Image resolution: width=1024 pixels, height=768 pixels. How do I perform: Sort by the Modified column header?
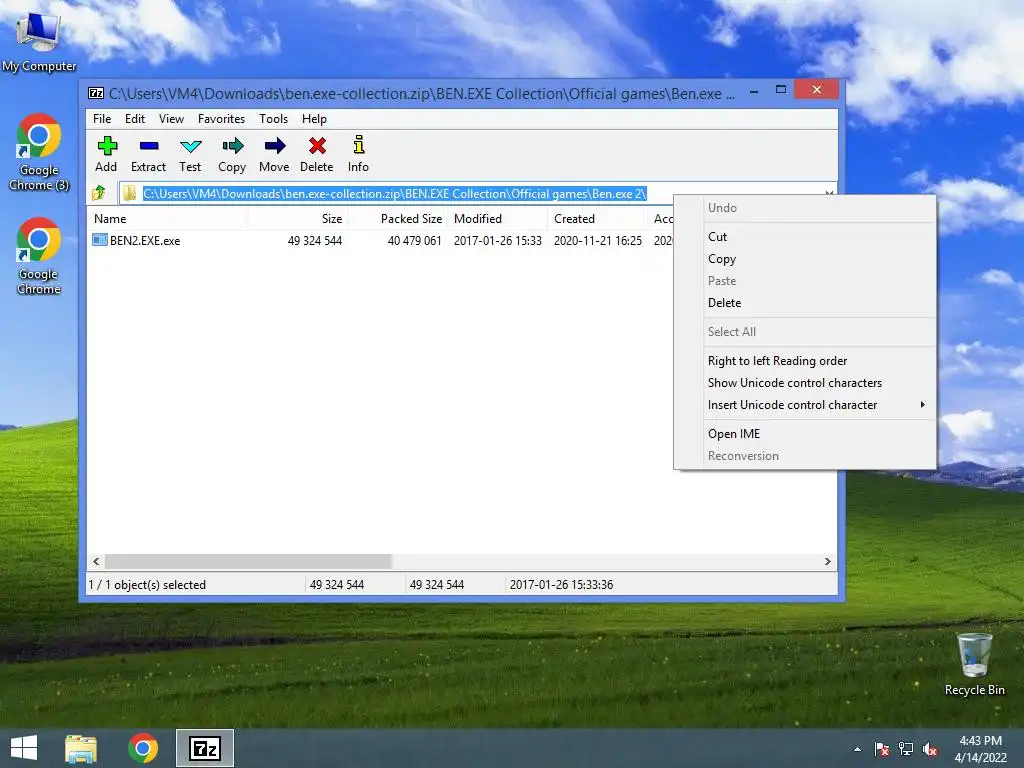498,219
